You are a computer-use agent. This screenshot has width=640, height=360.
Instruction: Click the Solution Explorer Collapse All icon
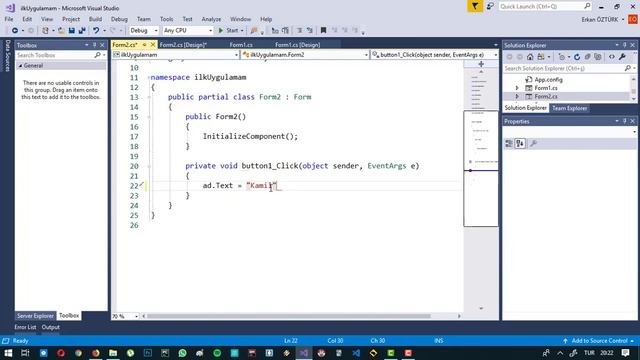click(587, 57)
